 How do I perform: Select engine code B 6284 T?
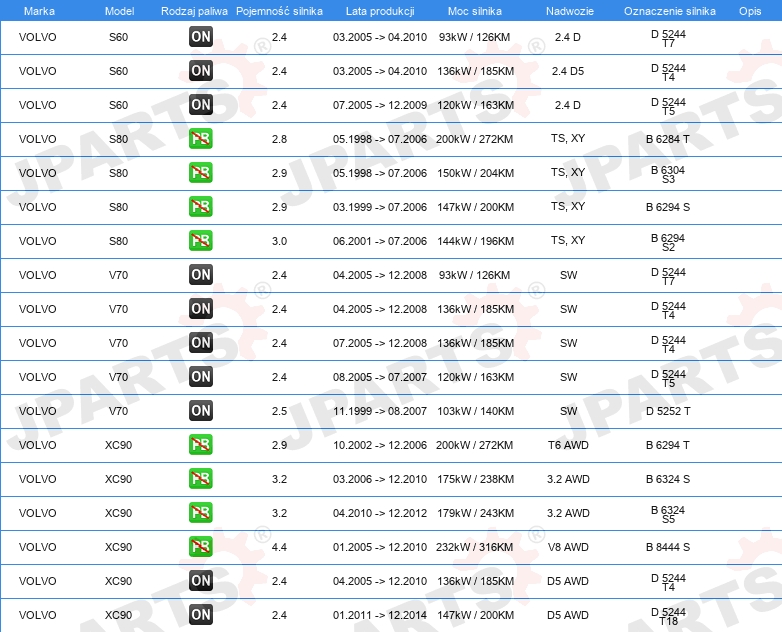pyautogui.click(x=668, y=139)
